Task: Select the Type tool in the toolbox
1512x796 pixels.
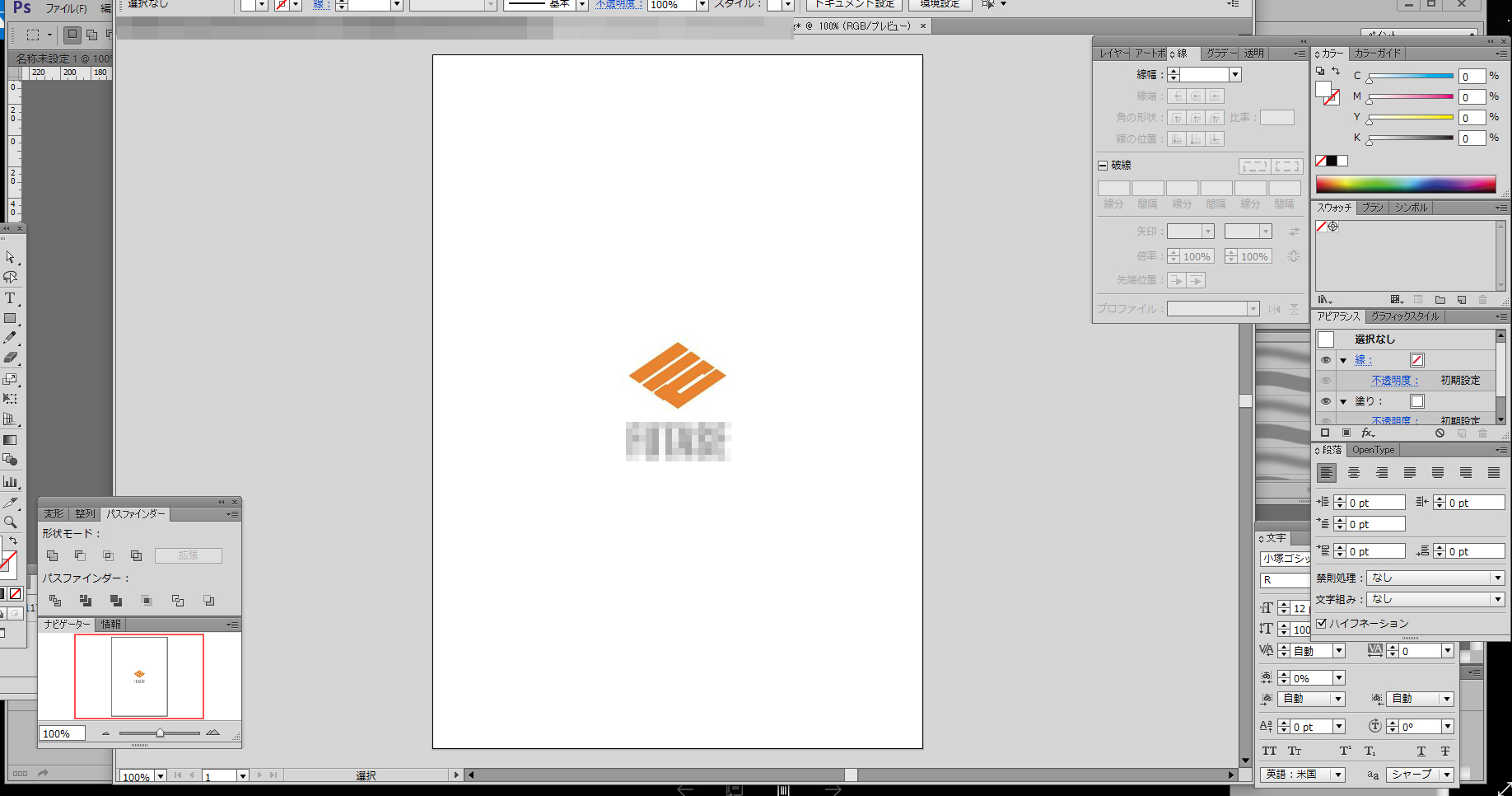Action: (10, 298)
